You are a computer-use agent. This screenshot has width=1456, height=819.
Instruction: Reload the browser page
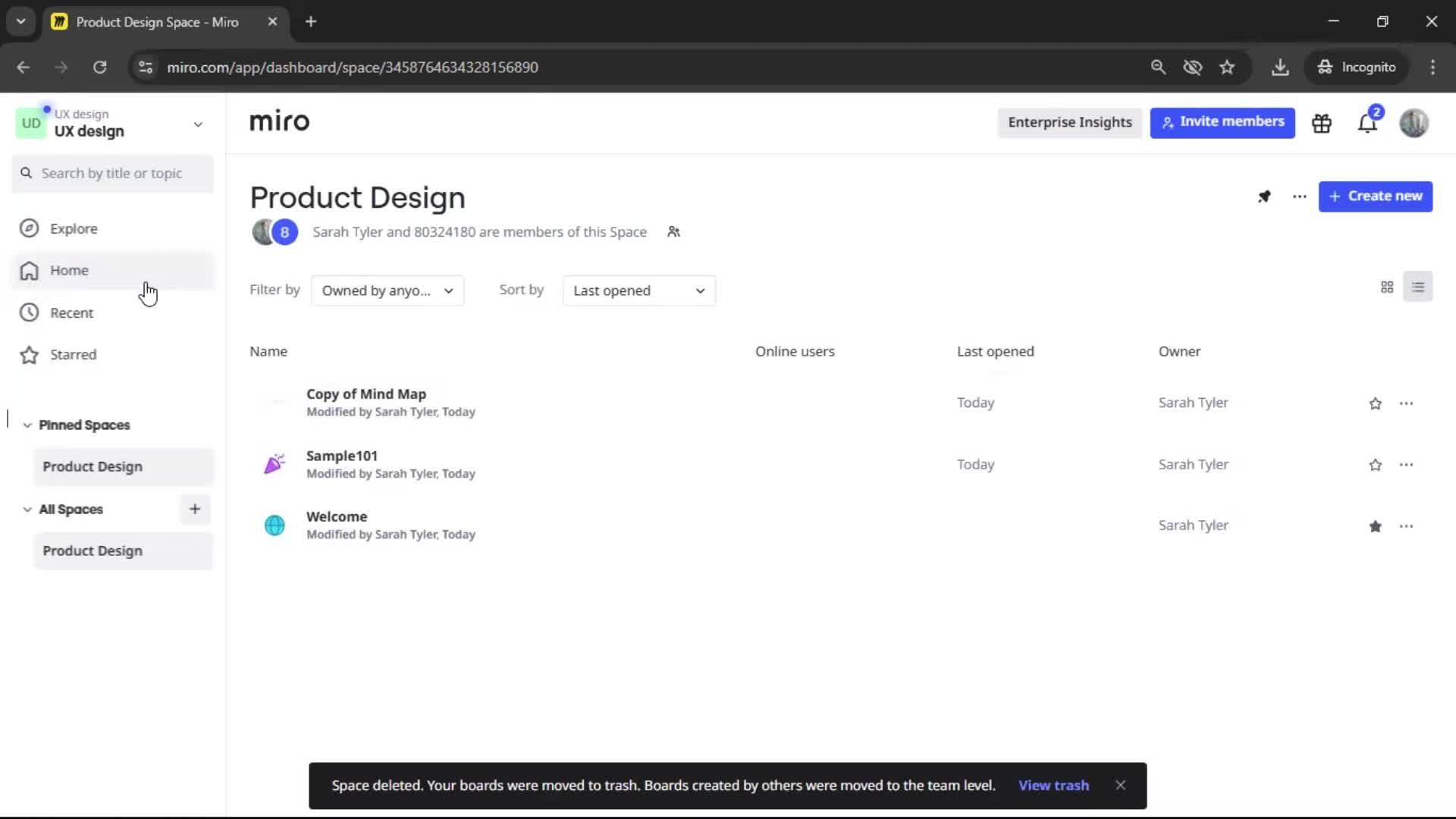[99, 67]
